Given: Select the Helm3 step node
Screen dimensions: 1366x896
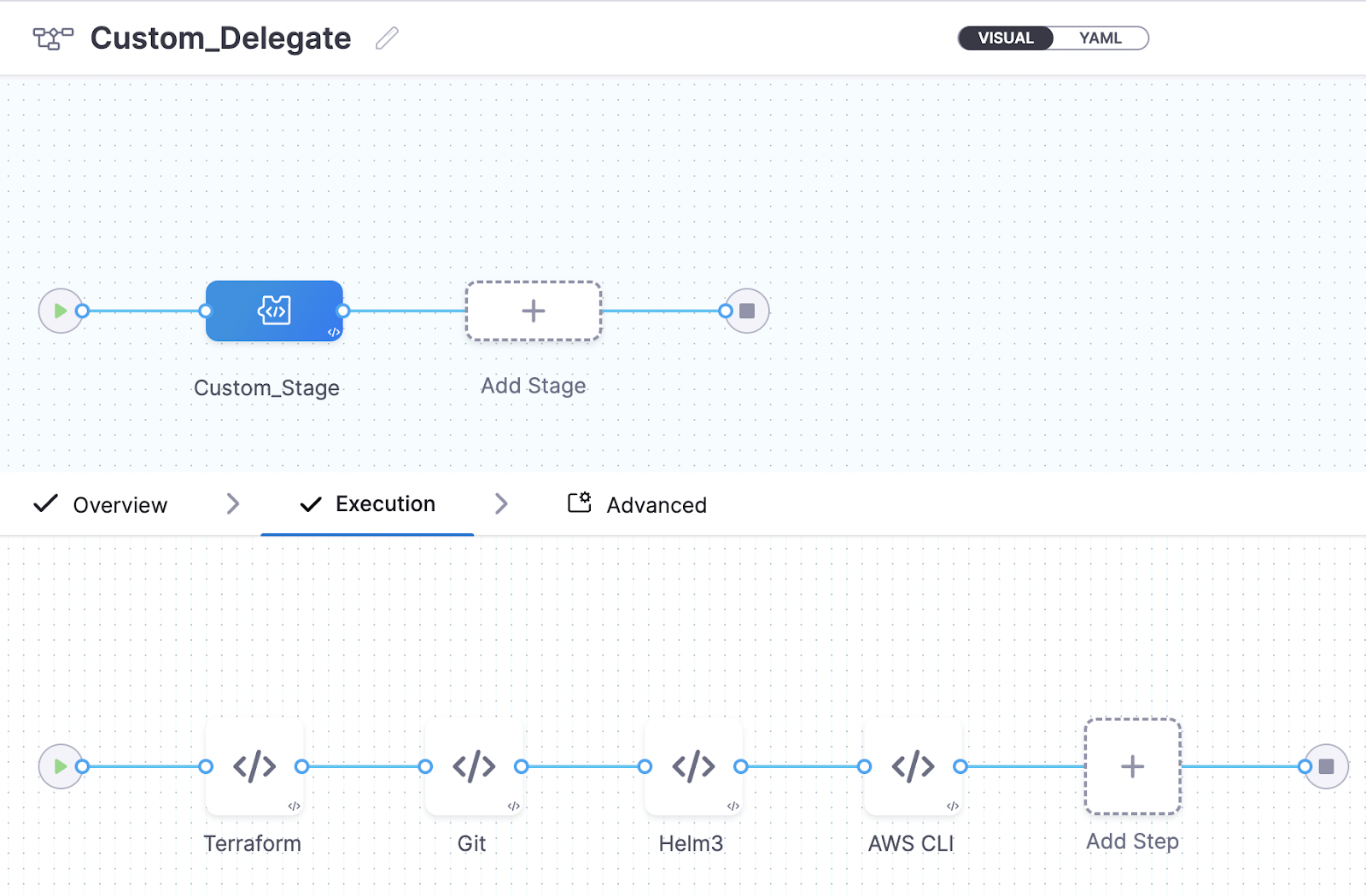Looking at the screenshot, I should (693, 766).
